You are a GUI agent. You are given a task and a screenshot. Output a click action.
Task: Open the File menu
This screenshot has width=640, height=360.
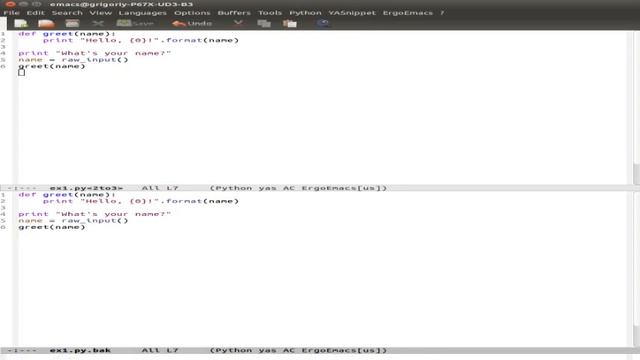click(11, 13)
